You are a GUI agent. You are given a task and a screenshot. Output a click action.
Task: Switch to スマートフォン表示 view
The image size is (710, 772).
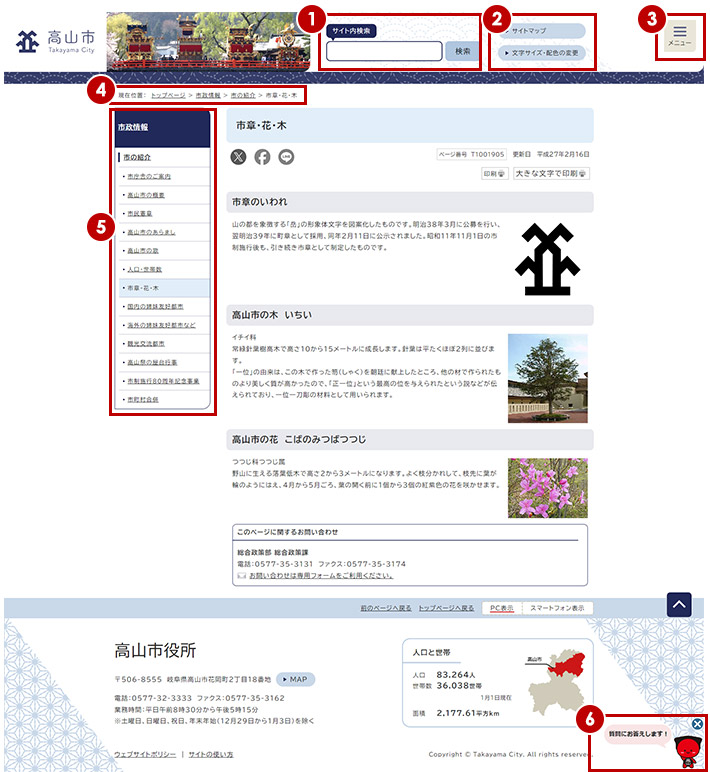(558, 608)
